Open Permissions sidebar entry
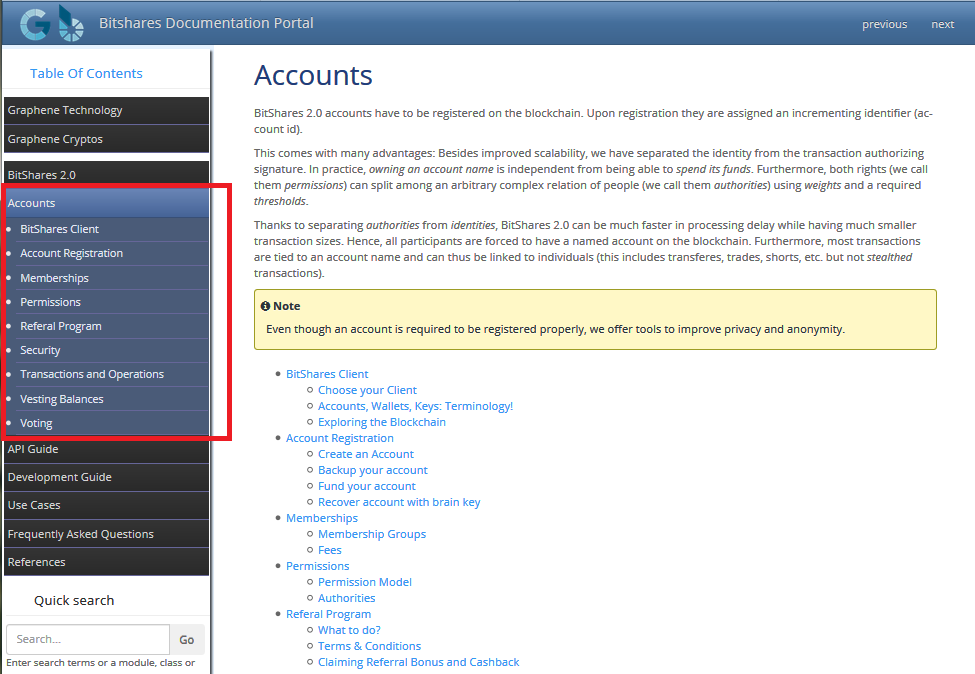975x674 pixels. 50,302
